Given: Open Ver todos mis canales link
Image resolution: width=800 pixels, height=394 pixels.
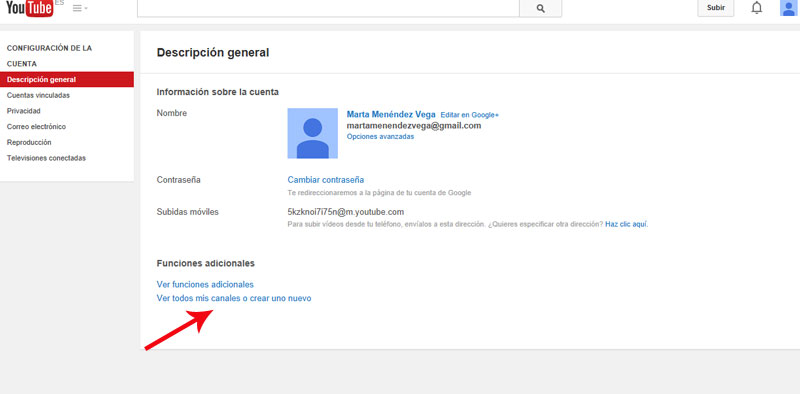Looking at the screenshot, I should click(x=234, y=299).
